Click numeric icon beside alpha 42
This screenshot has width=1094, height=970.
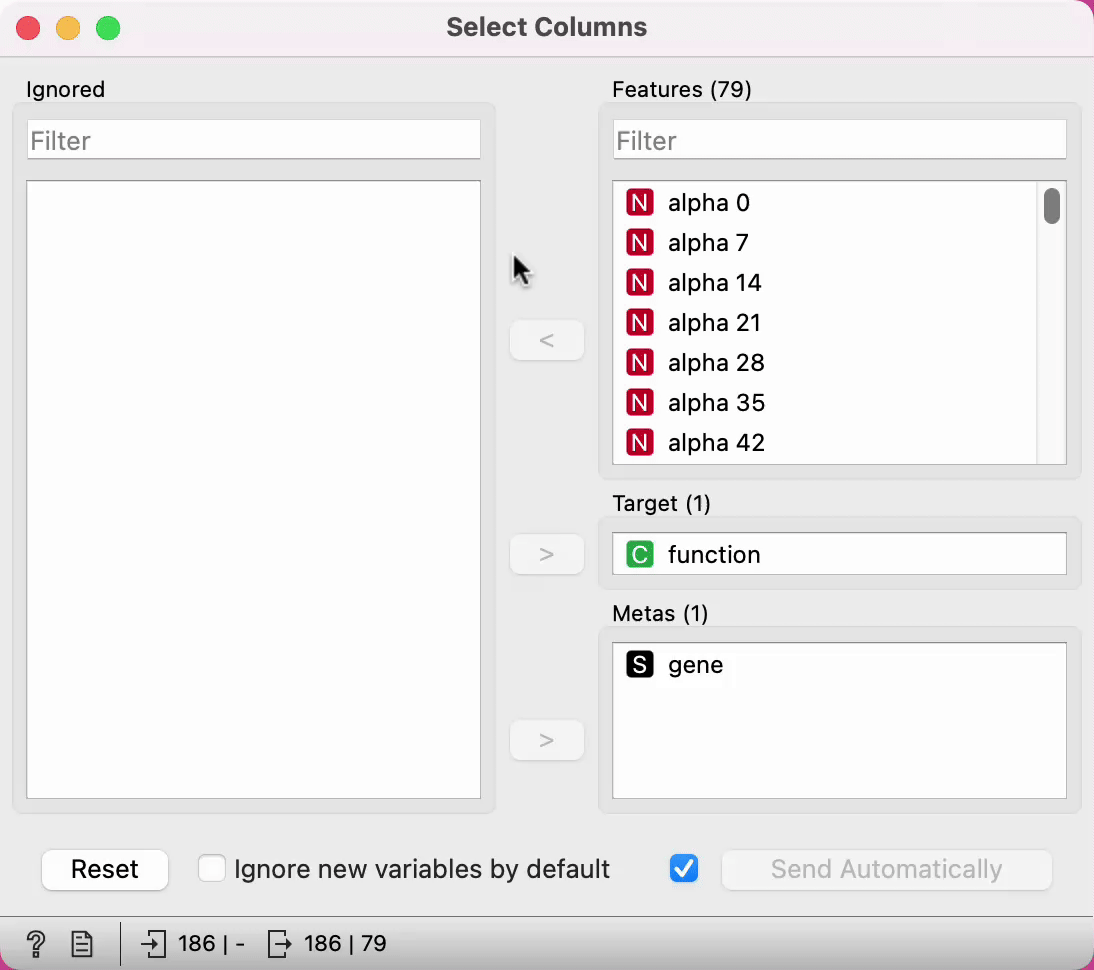click(x=639, y=443)
